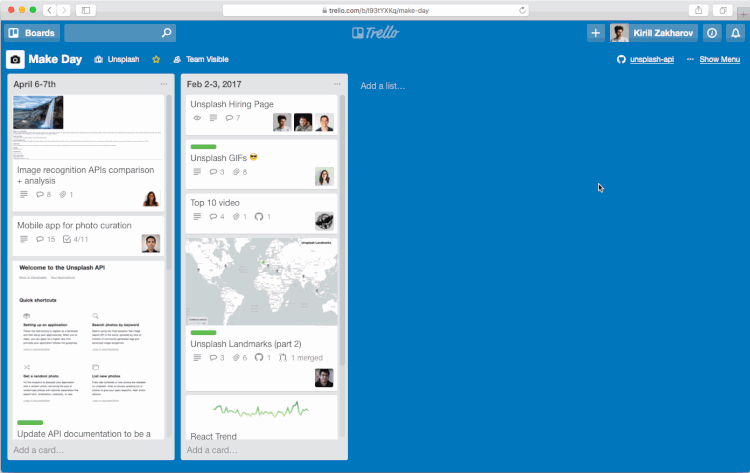
Task: Click third member avatar on Hiring Page card
Action: 324,122
